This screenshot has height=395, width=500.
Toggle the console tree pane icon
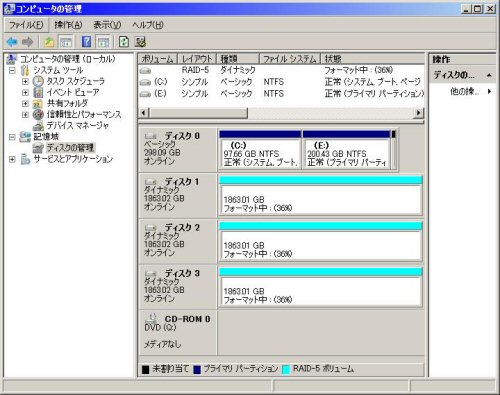click(x=66, y=42)
